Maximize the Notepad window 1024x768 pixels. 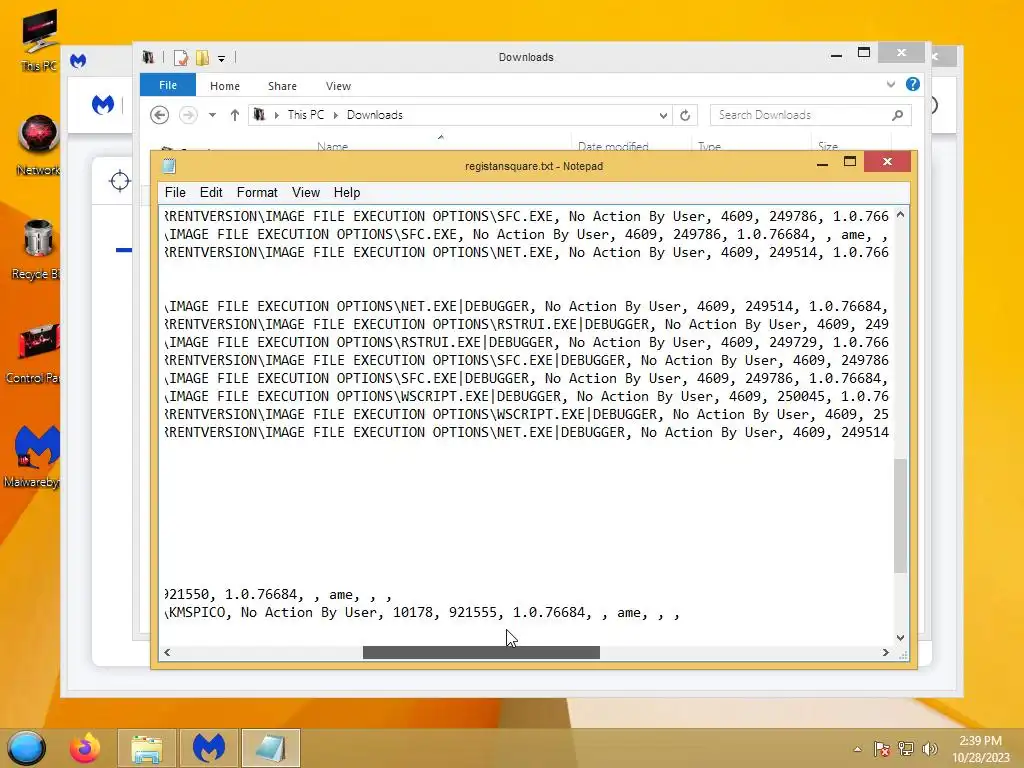(x=850, y=162)
